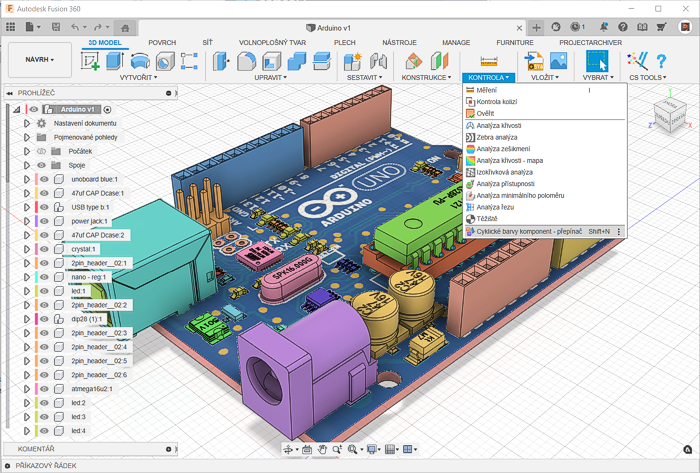700x473 pixels.
Task: Expand the Spoje folder
Action: (27, 165)
